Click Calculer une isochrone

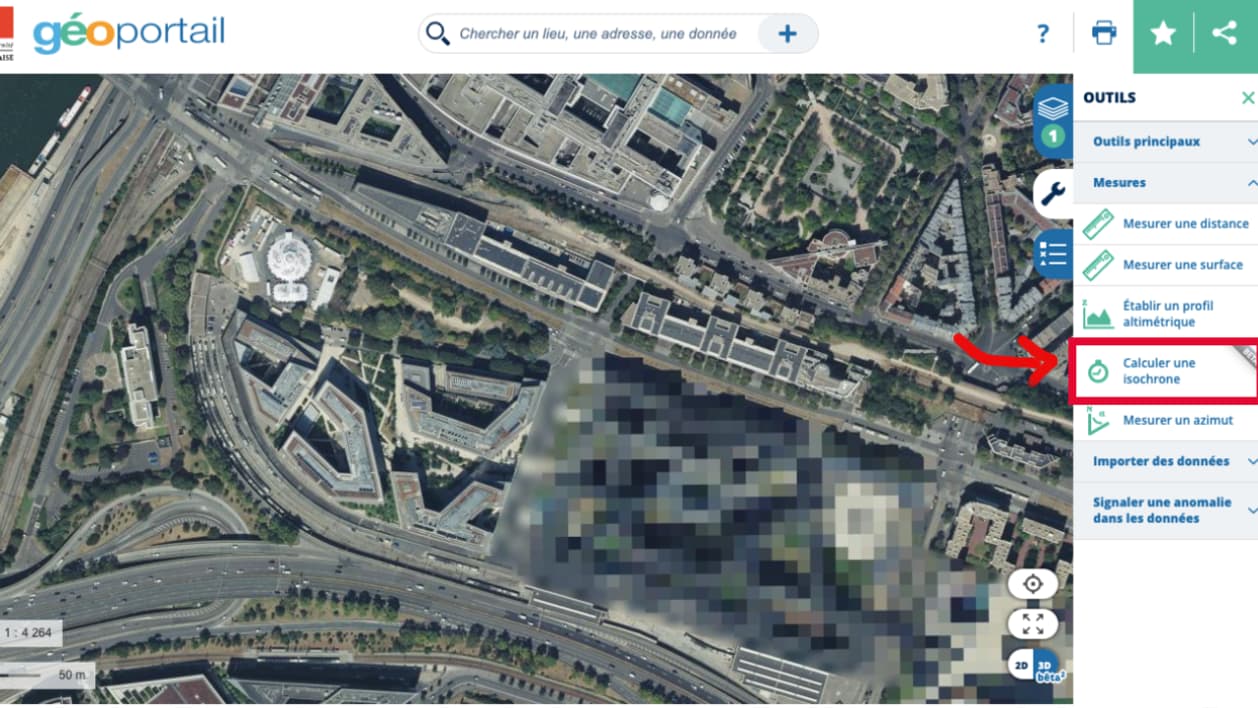pos(1166,371)
